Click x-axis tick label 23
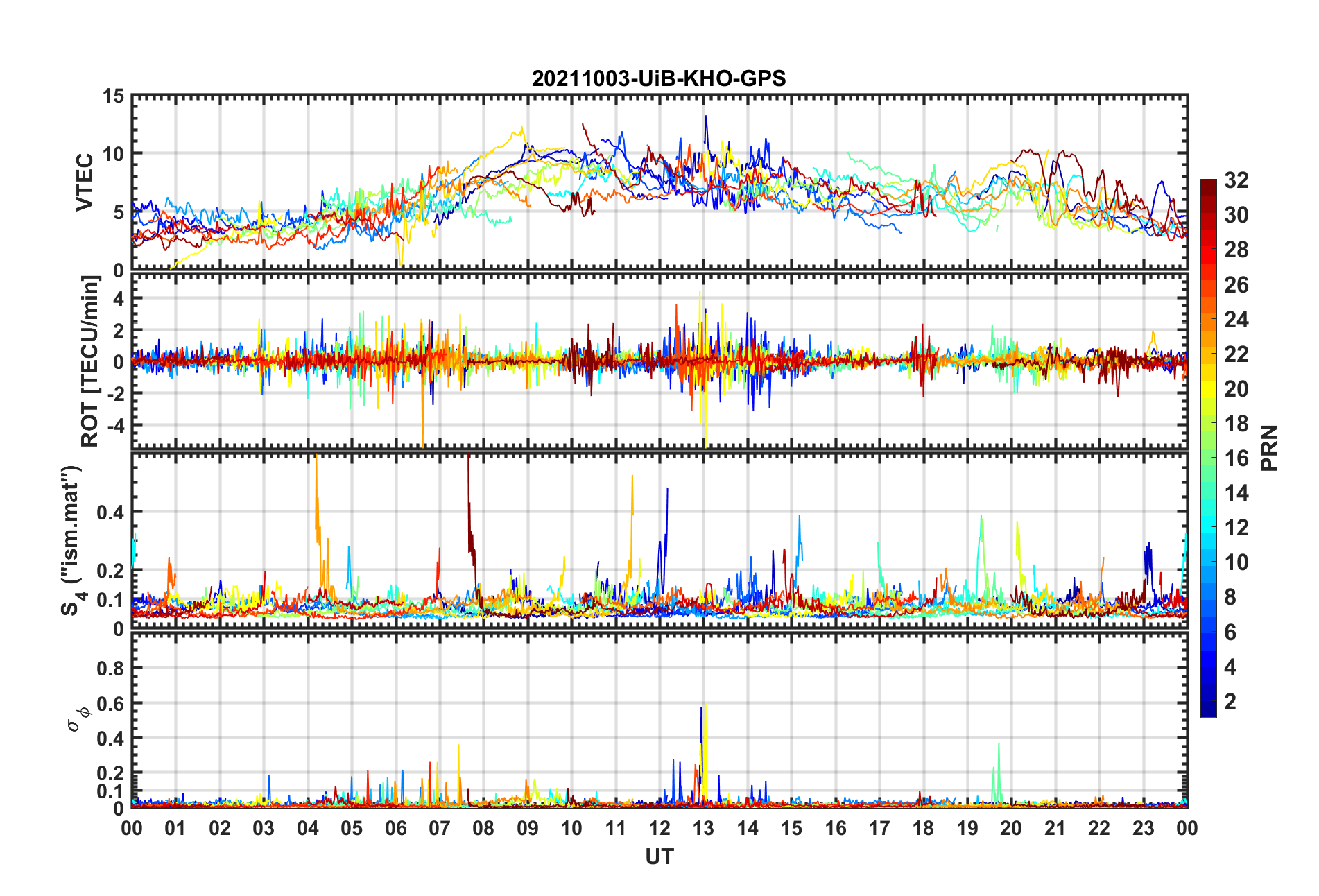The image size is (1319, 896). pyautogui.click(x=1144, y=828)
